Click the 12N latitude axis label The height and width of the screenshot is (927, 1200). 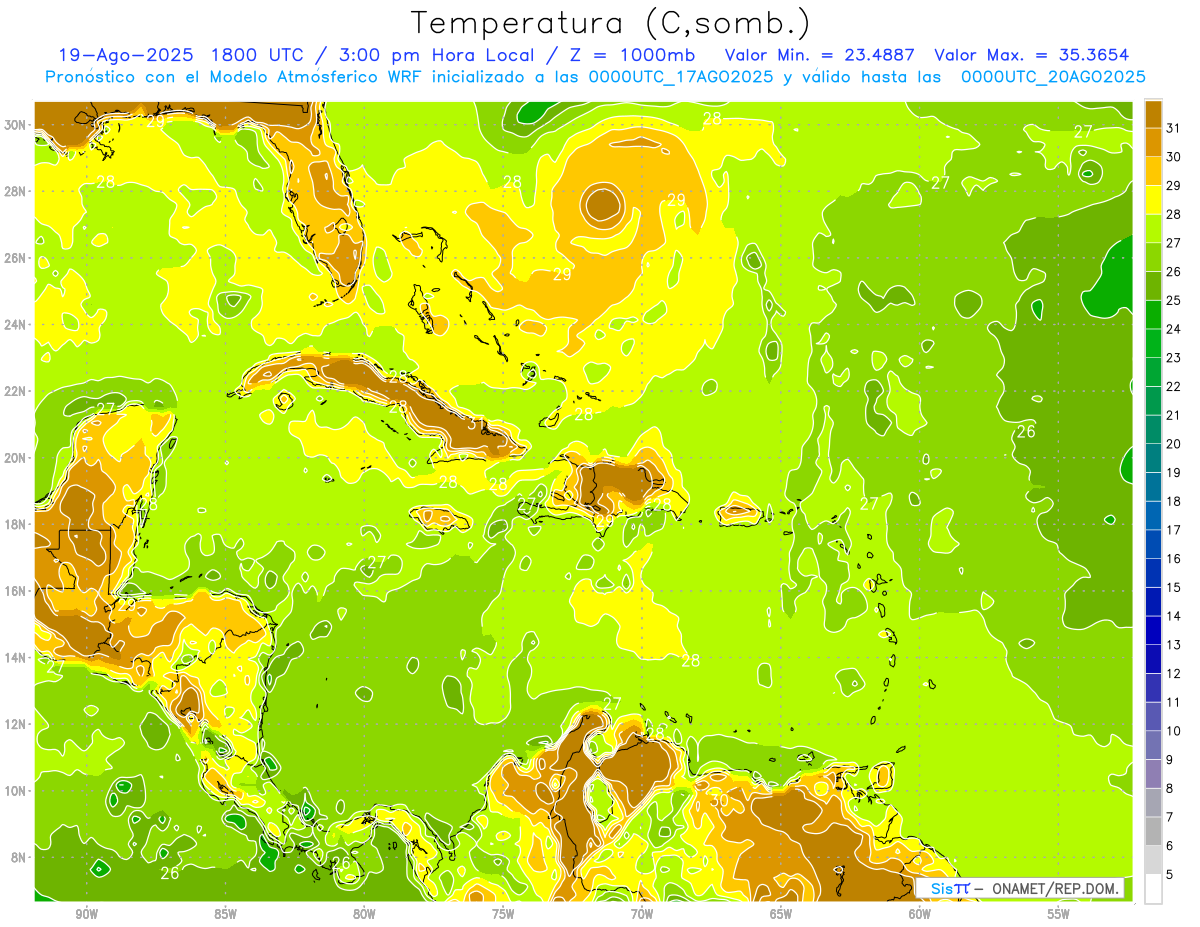click(16, 724)
